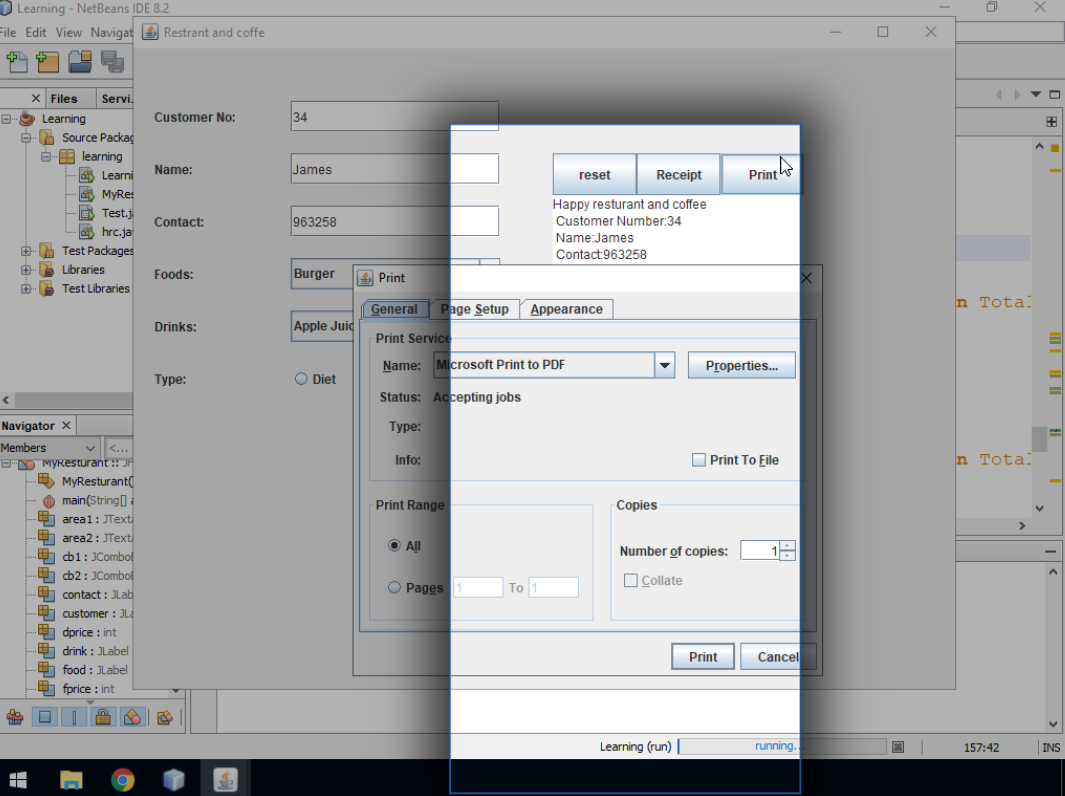Click the Test Packages folder icon
The height and width of the screenshot is (796, 1065).
pyautogui.click(x=47, y=251)
